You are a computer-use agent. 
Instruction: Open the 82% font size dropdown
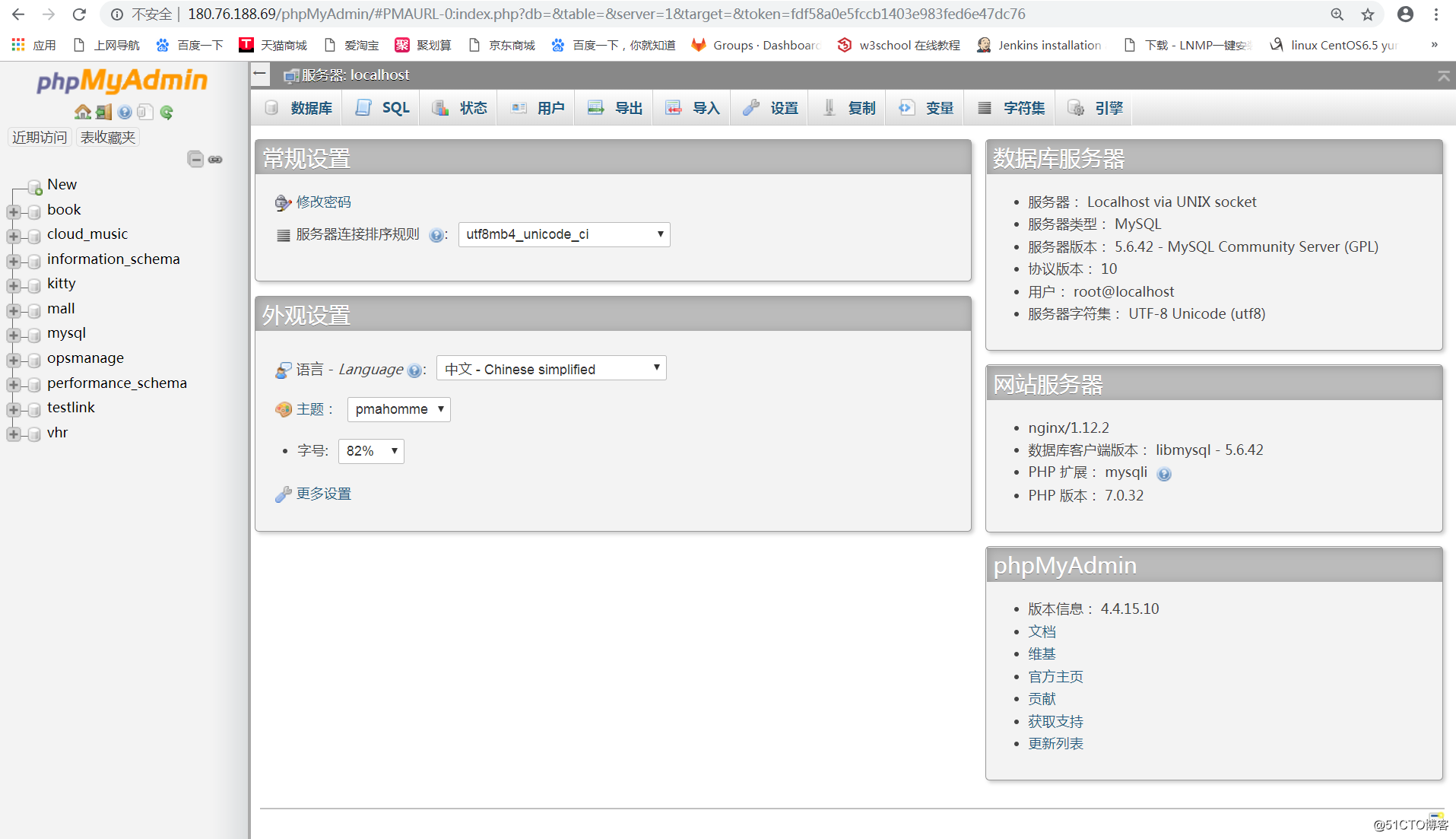371,451
